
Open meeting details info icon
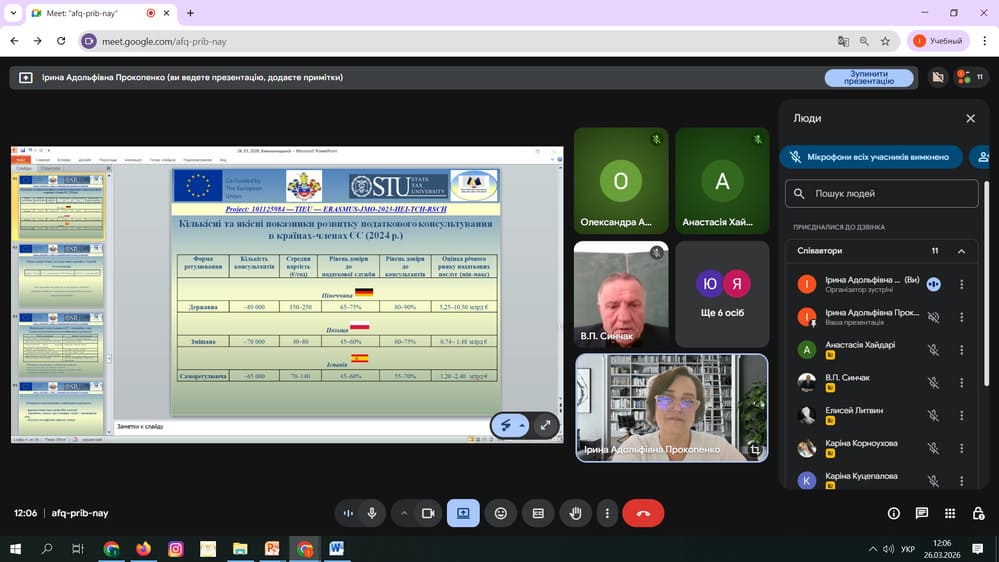click(x=893, y=513)
